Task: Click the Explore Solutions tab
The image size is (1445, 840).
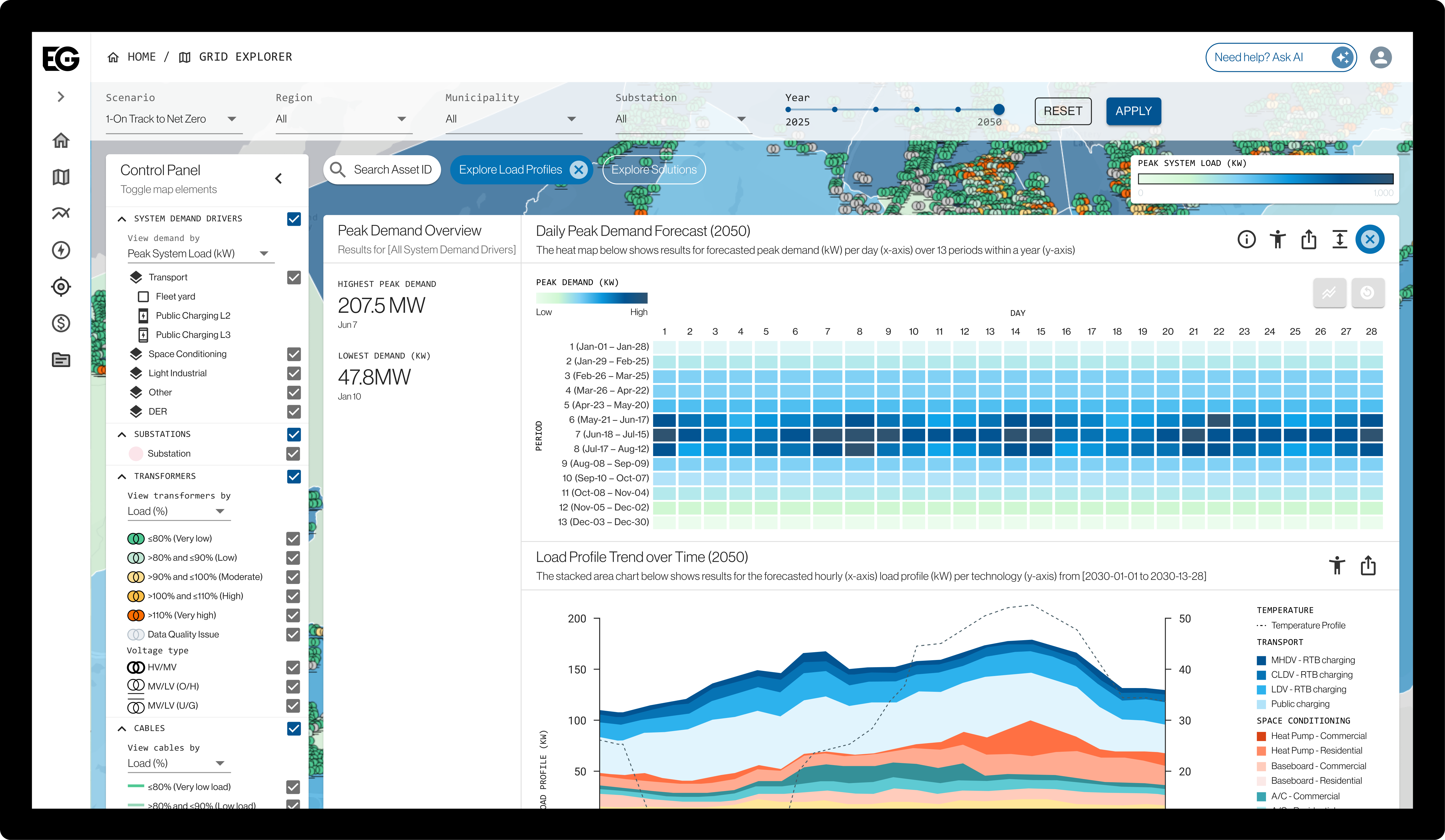Action: 654,170
